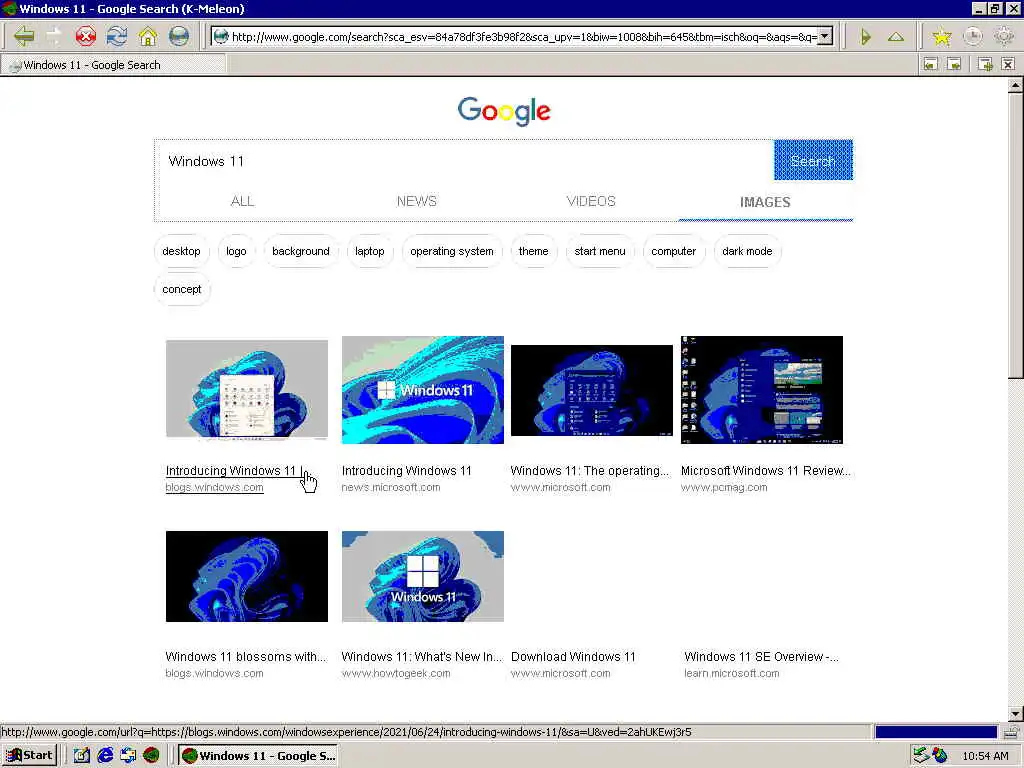Go to the Home page icon

pyautogui.click(x=148, y=36)
